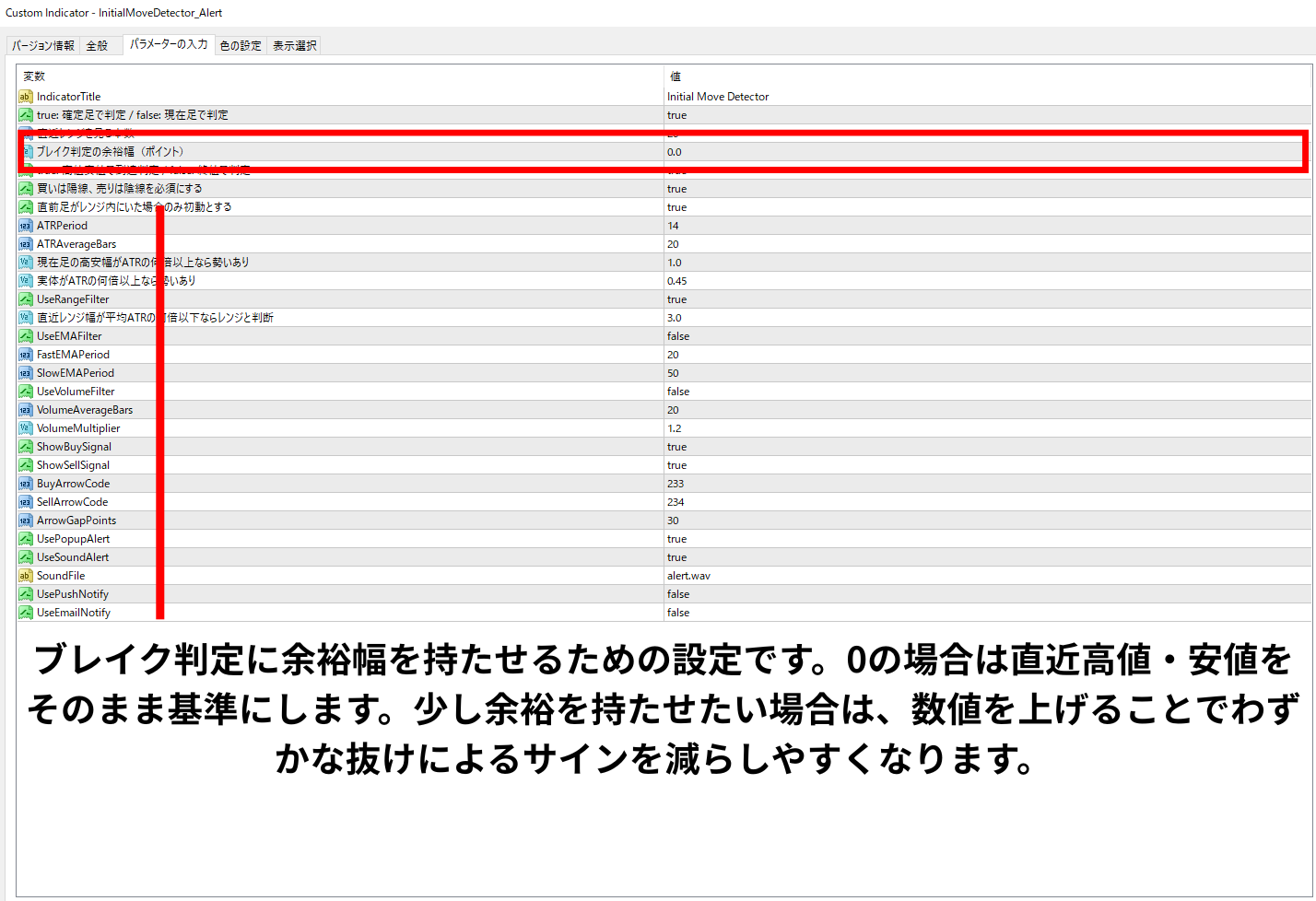The image size is (1316, 901).
Task: Edit the ブレイク判定の余裕幅 value 0.0
Action: pyautogui.click(x=675, y=152)
